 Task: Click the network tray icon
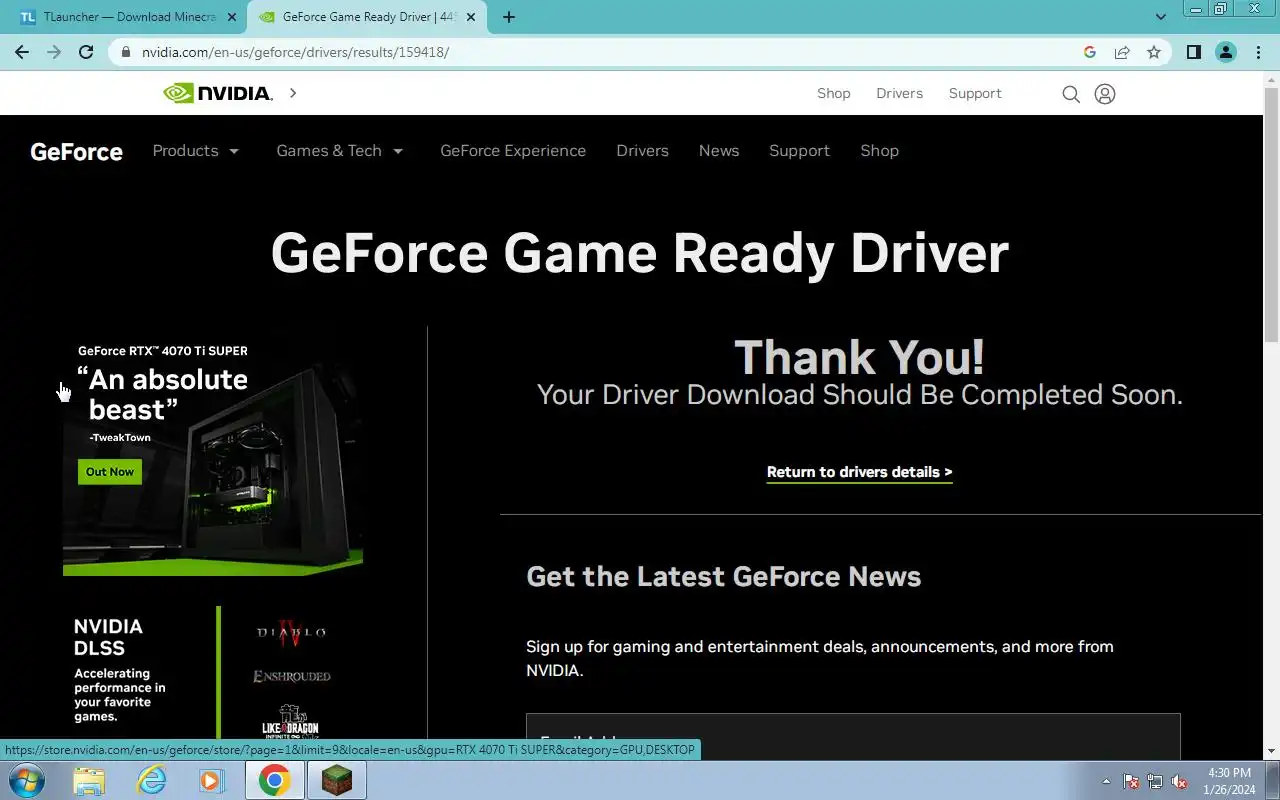tap(1155, 782)
